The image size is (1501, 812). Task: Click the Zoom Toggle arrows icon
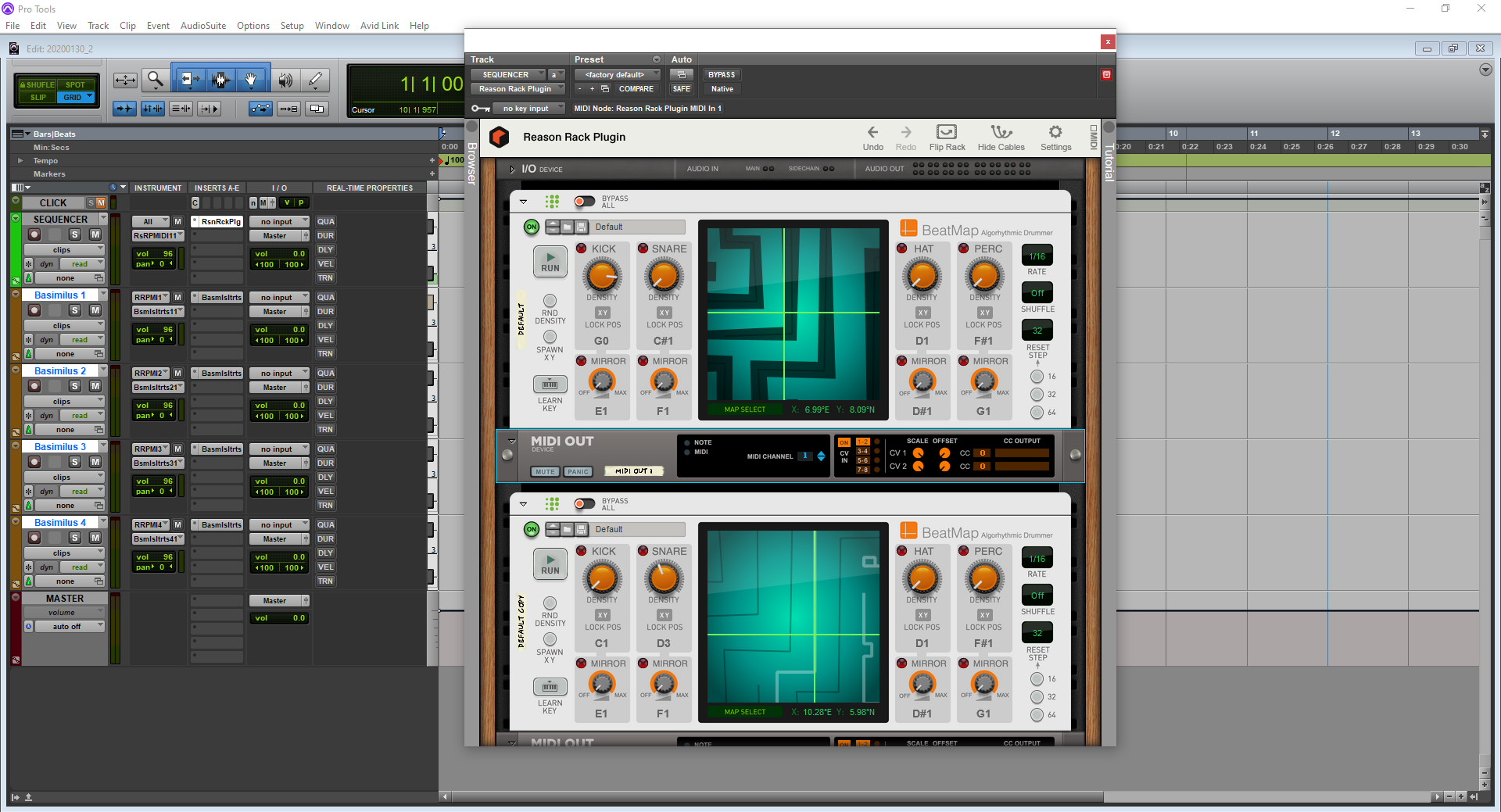[125, 80]
